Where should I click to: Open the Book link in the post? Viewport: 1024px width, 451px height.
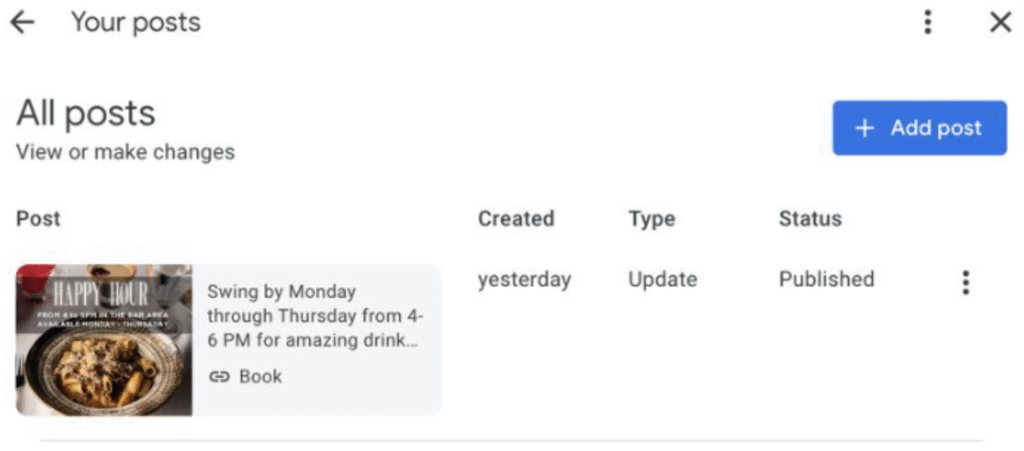[x=260, y=377]
